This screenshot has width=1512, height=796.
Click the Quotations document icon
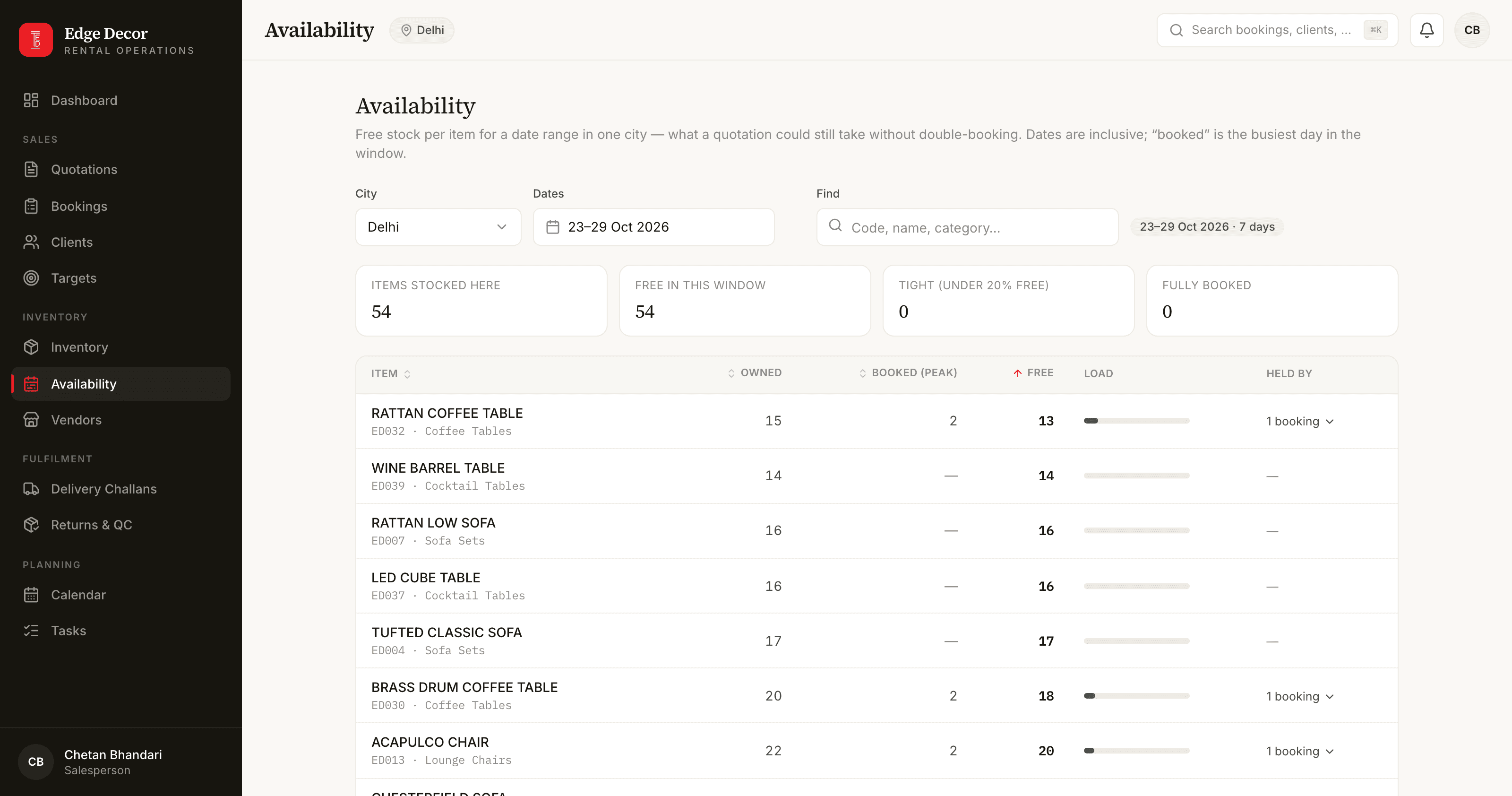pyautogui.click(x=31, y=169)
